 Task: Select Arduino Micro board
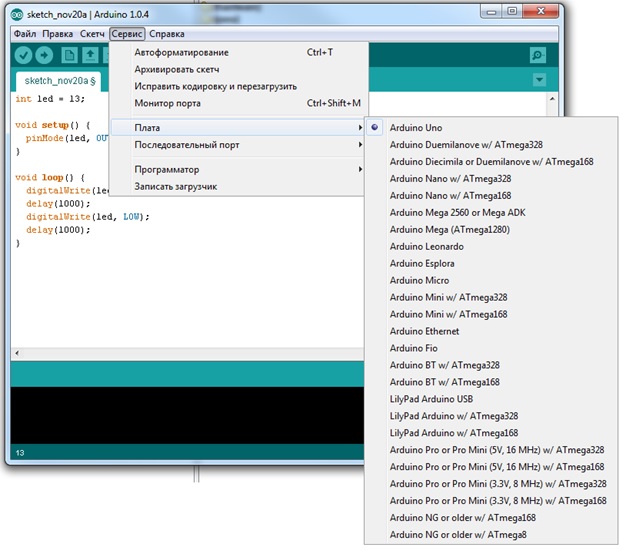[x=491, y=280]
